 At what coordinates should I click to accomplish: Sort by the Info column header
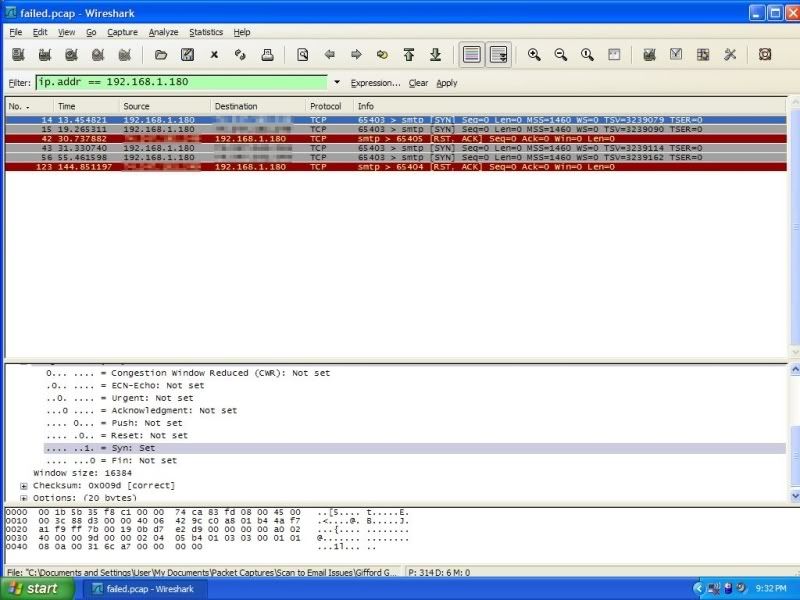click(569, 106)
